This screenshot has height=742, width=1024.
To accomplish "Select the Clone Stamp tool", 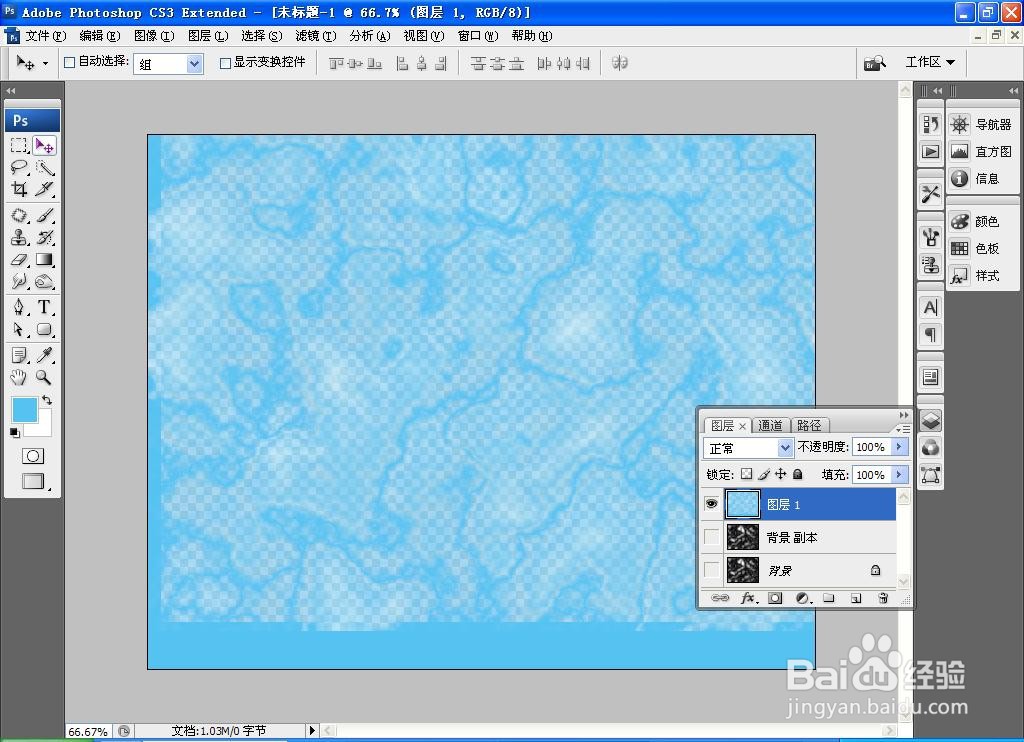I will [19, 237].
